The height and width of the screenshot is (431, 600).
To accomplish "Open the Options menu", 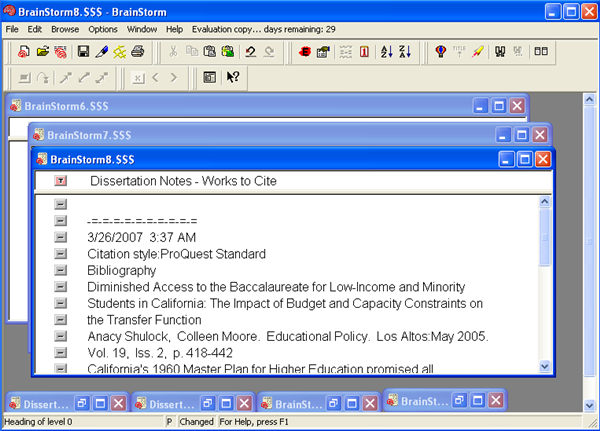I will click(x=103, y=29).
